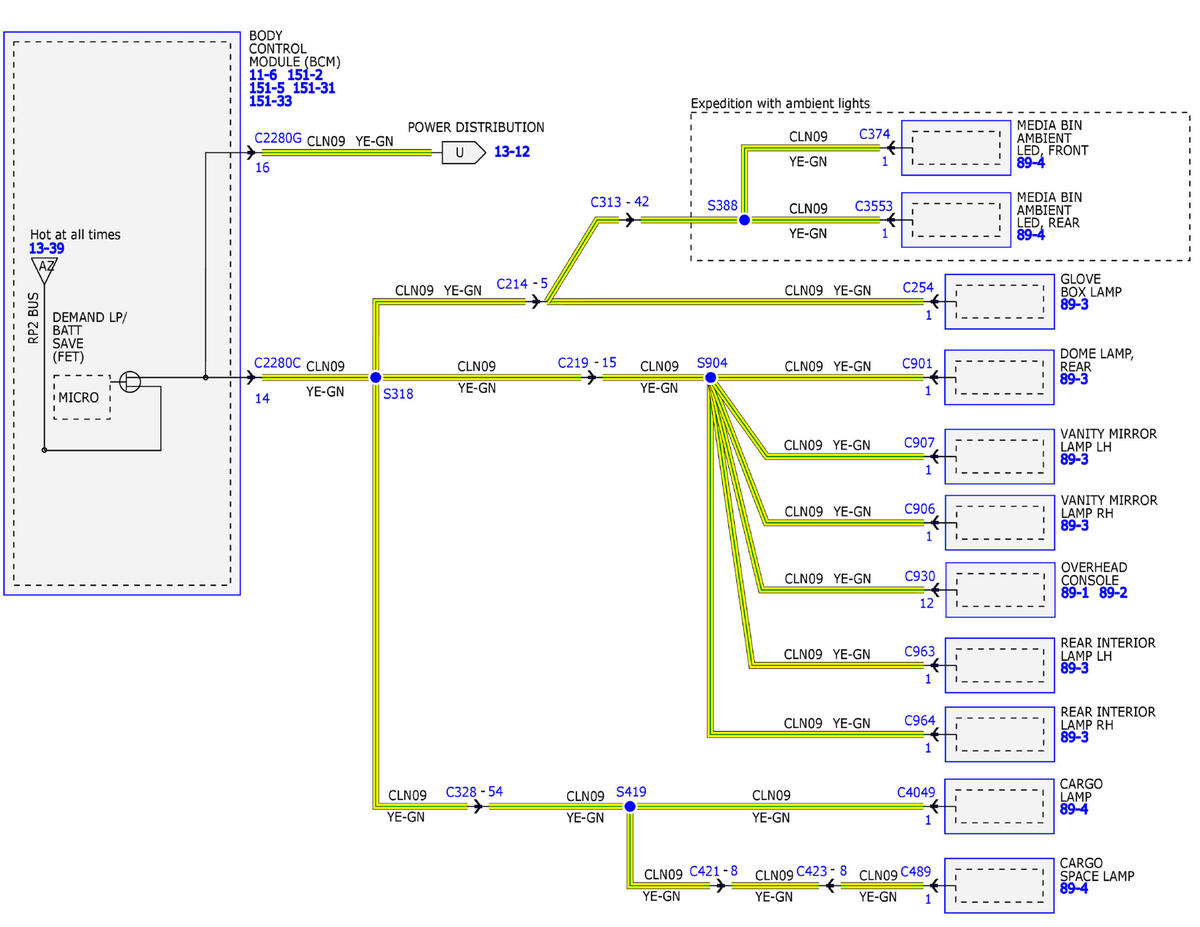Click the C4049 cargo lamp connector
The width and height of the screenshot is (1200, 927).
[x=916, y=793]
